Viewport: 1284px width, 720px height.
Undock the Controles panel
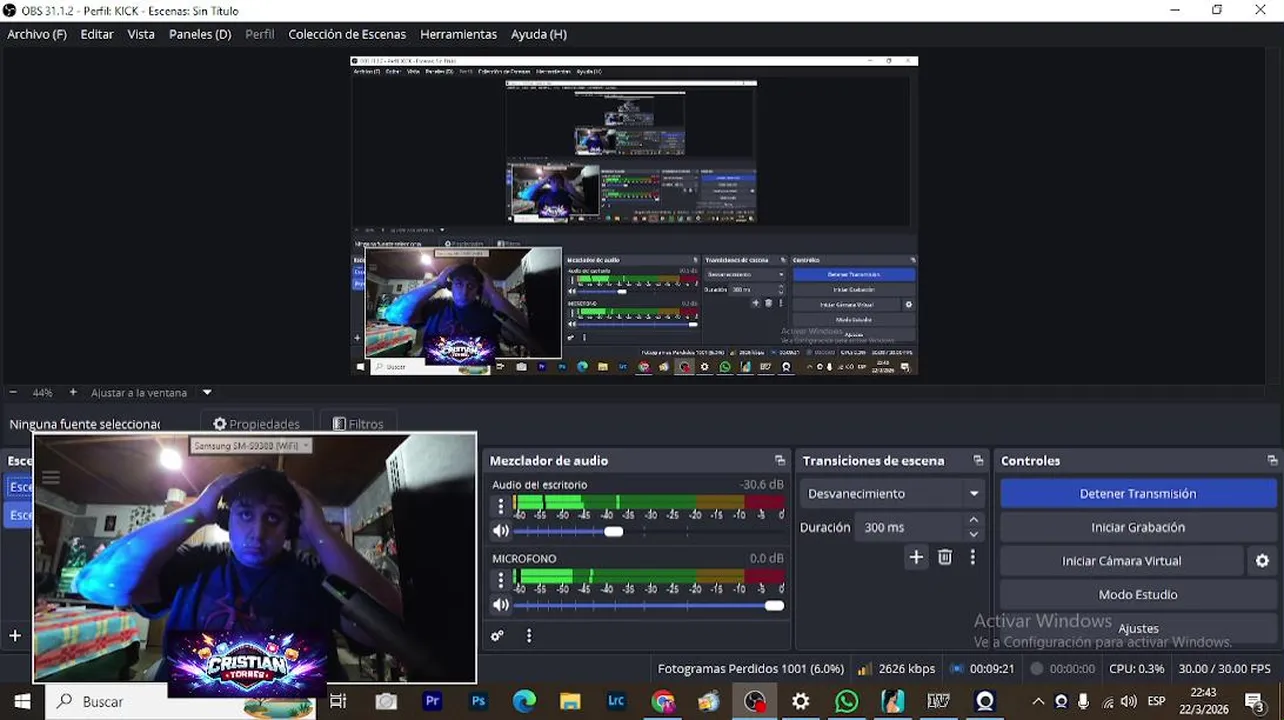click(1272, 461)
